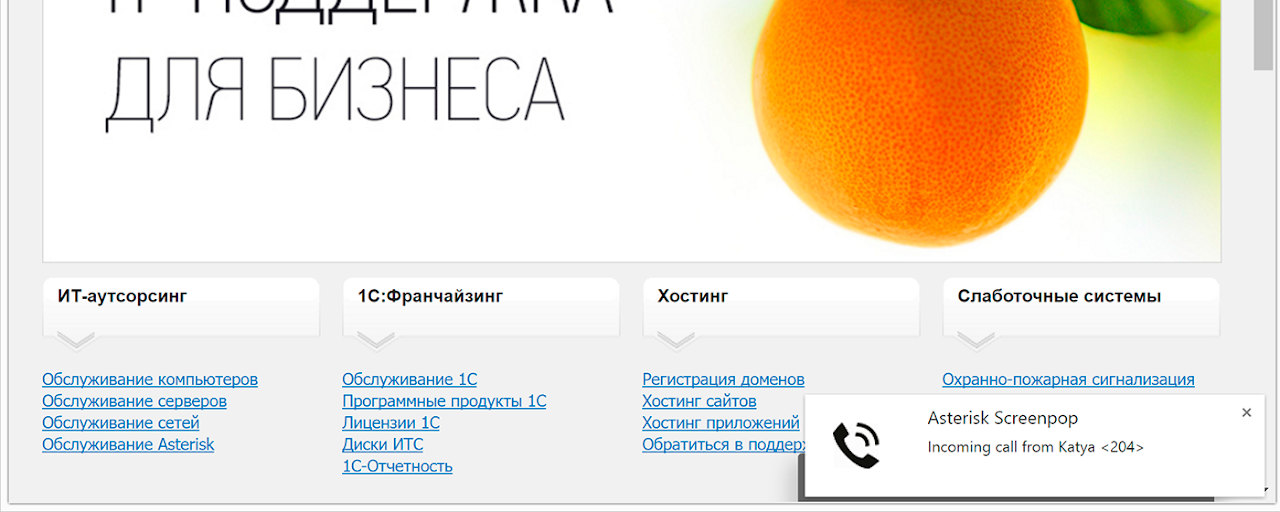Go to Обслуживание Asterisk link
Screen dimensions: 1280x512
coord(128,445)
